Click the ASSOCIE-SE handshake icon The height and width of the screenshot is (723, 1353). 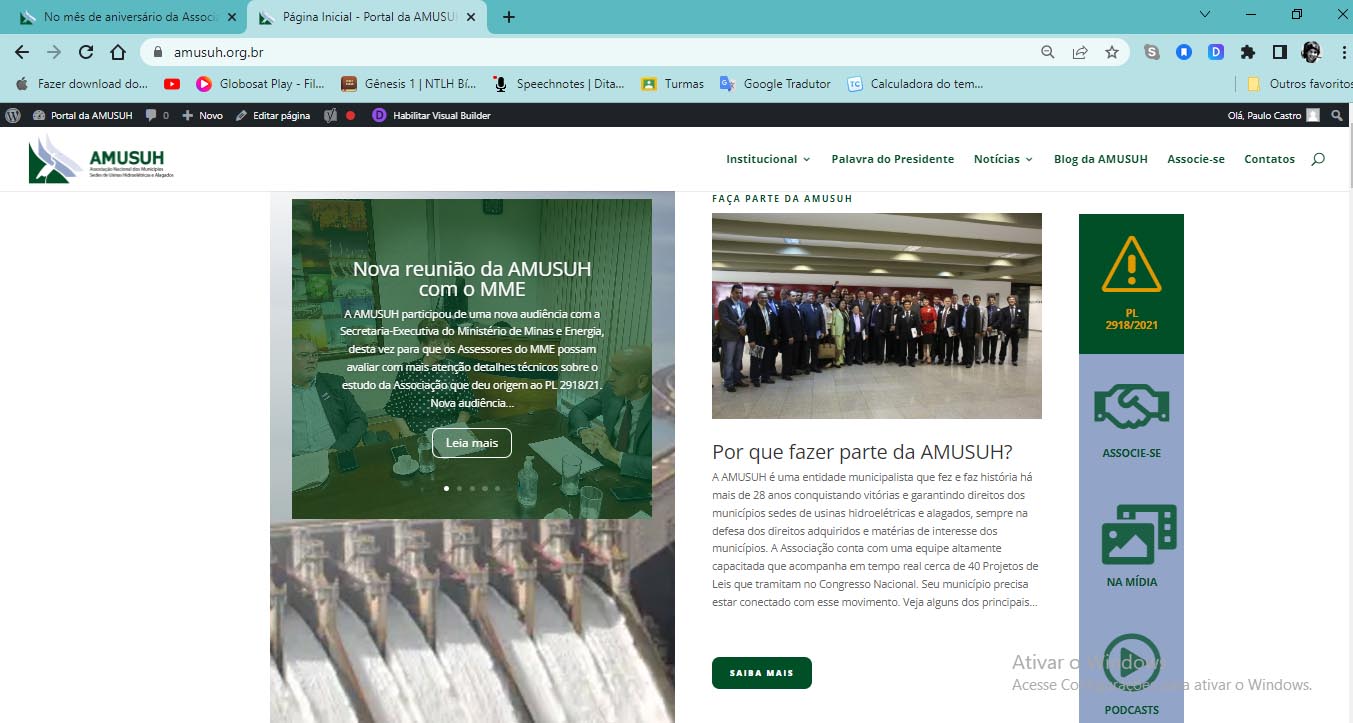coord(1131,406)
